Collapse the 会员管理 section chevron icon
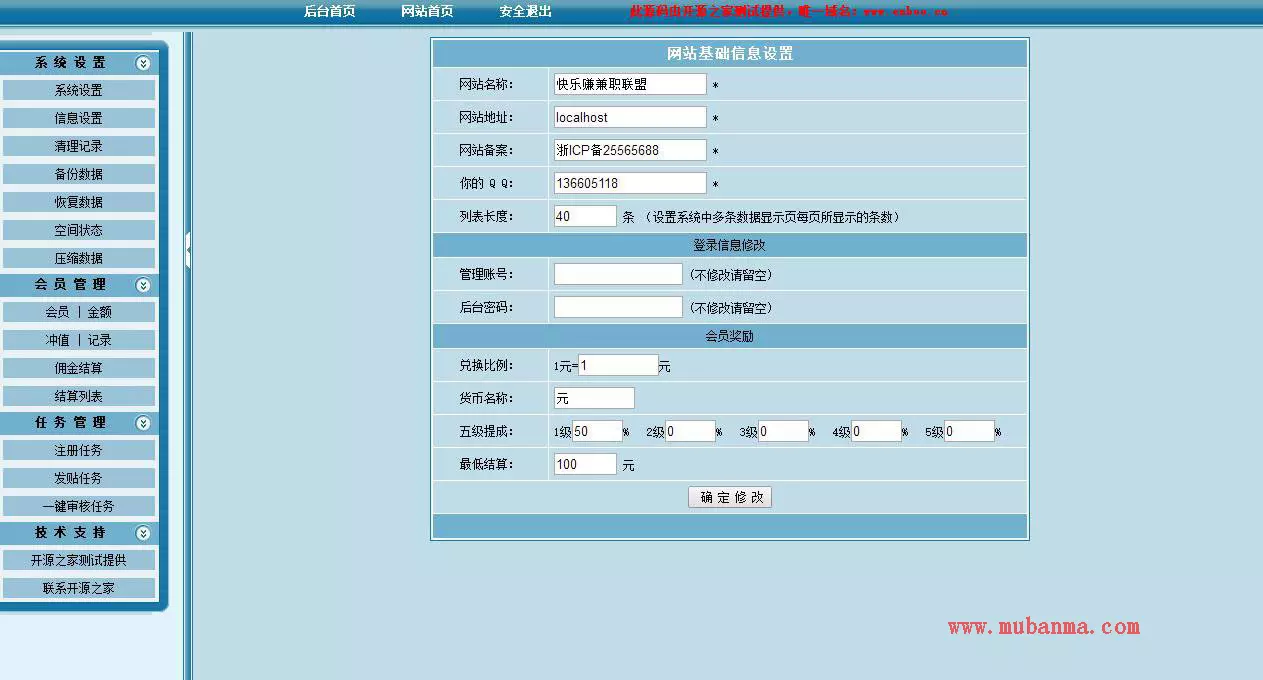Image resolution: width=1263 pixels, height=680 pixels. click(x=143, y=285)
